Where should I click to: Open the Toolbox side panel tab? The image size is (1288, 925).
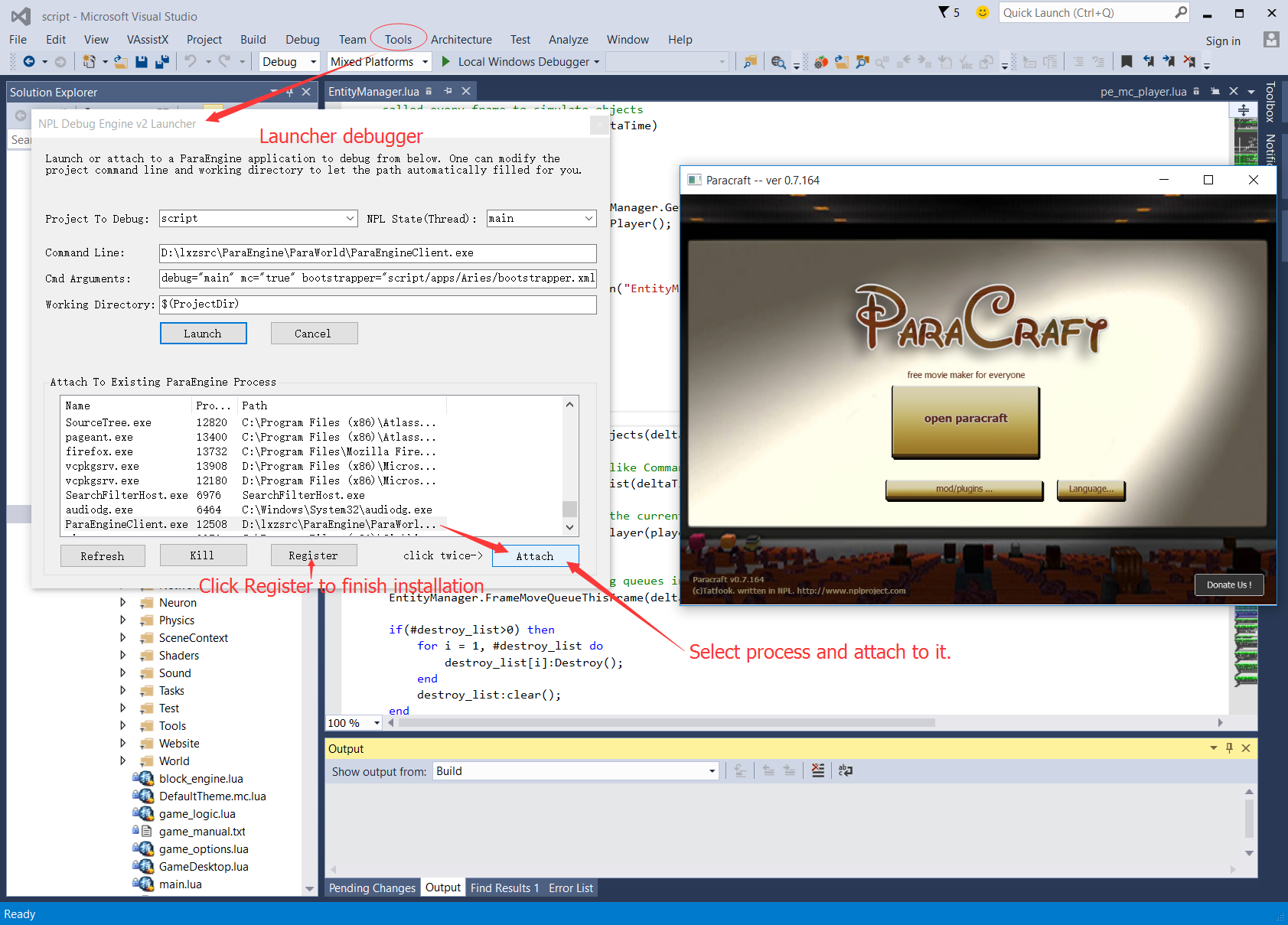point(1270,103)
